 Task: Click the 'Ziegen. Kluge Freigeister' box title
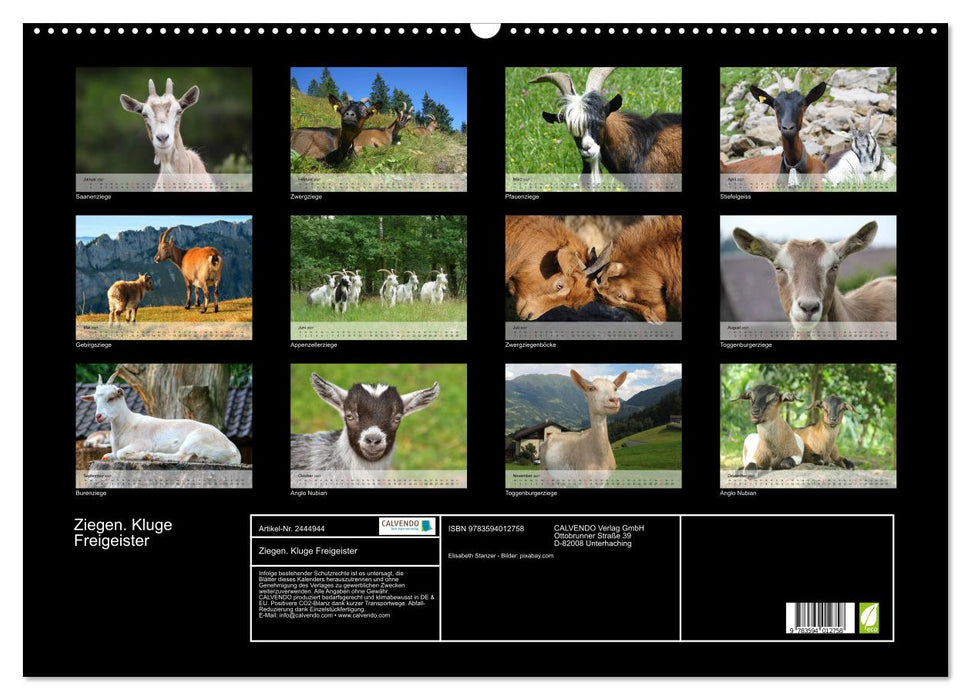308,551
